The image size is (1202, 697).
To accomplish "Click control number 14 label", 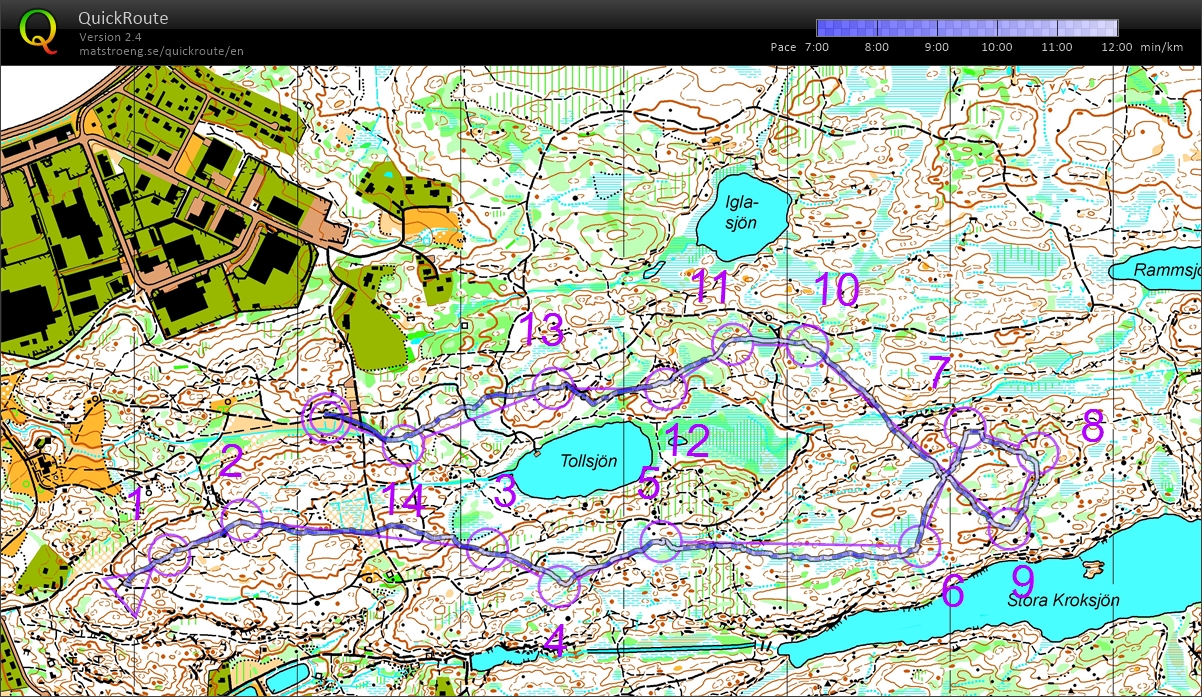I will [404, 501].
